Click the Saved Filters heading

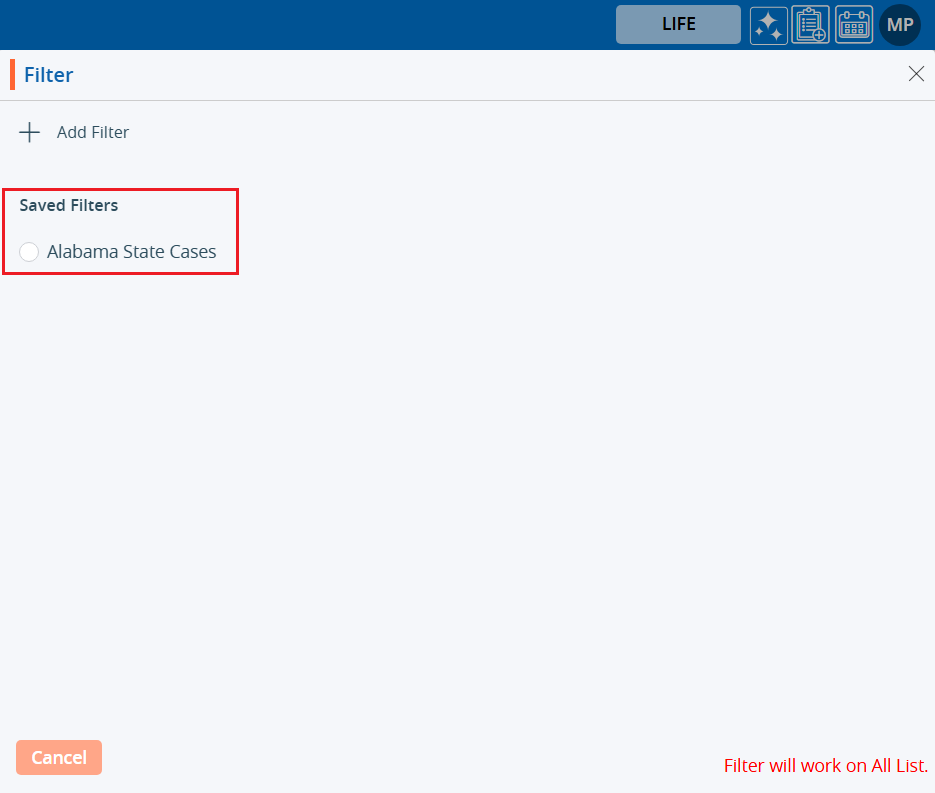pos(69,205)
